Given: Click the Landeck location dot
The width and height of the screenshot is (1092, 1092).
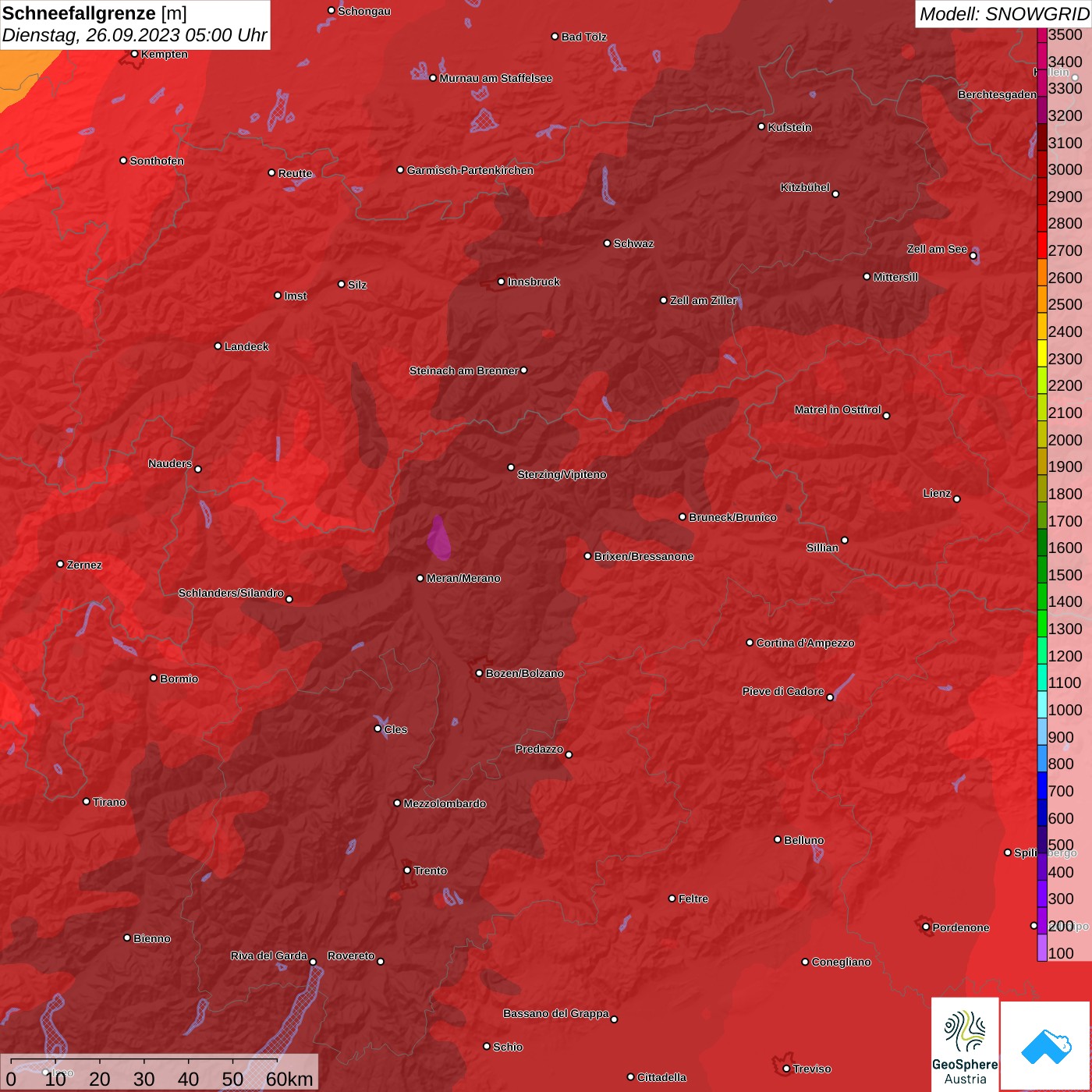Looking at the screenshot, I should [218, 346].
